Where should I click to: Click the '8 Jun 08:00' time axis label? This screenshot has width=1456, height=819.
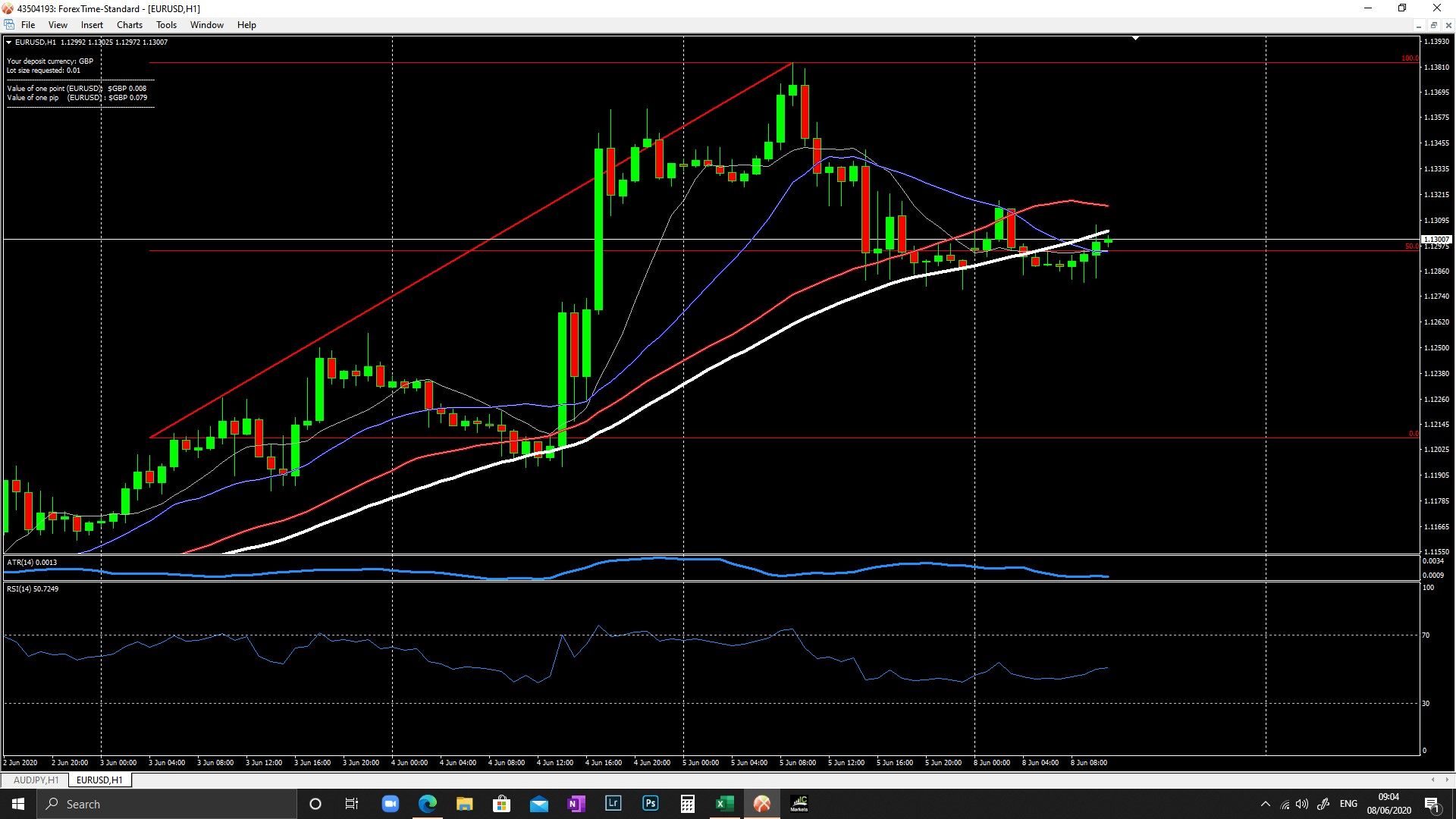pyautogui.click(x=1089, y=762)
